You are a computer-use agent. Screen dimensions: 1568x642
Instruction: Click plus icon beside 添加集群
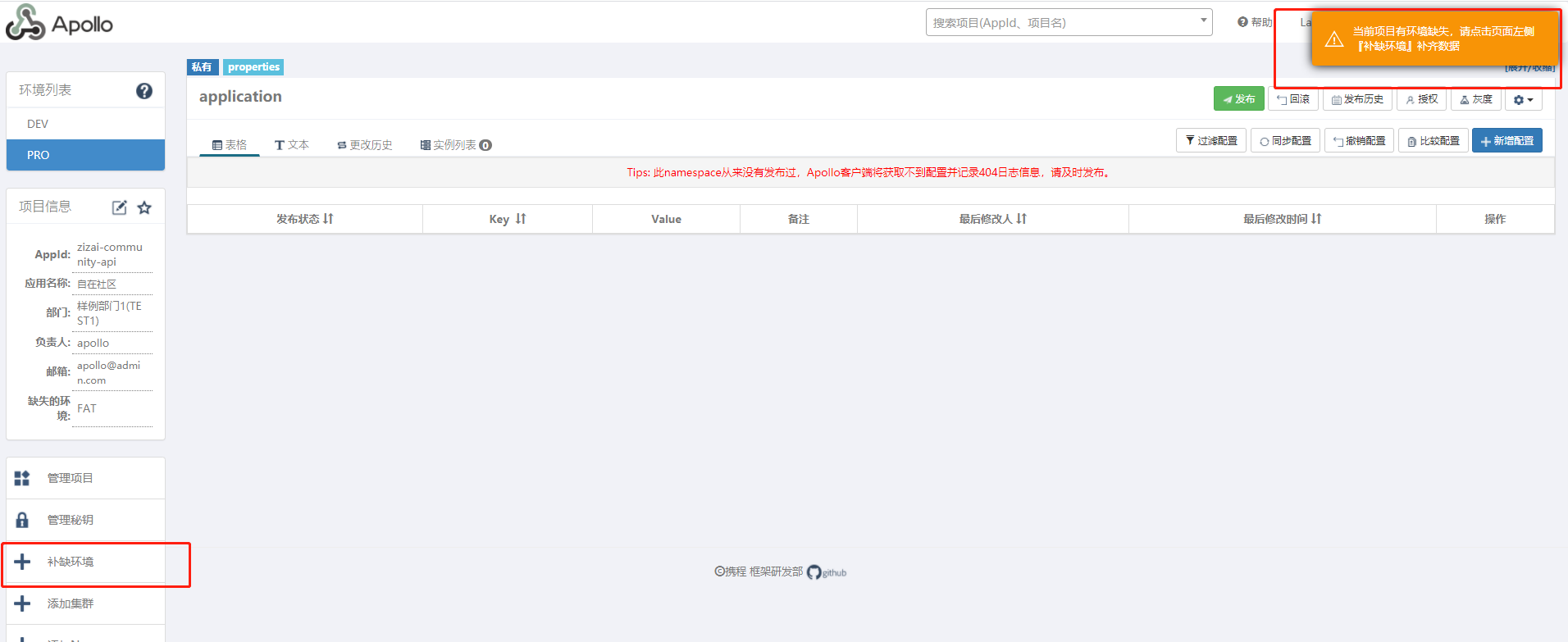coord(22,603)
